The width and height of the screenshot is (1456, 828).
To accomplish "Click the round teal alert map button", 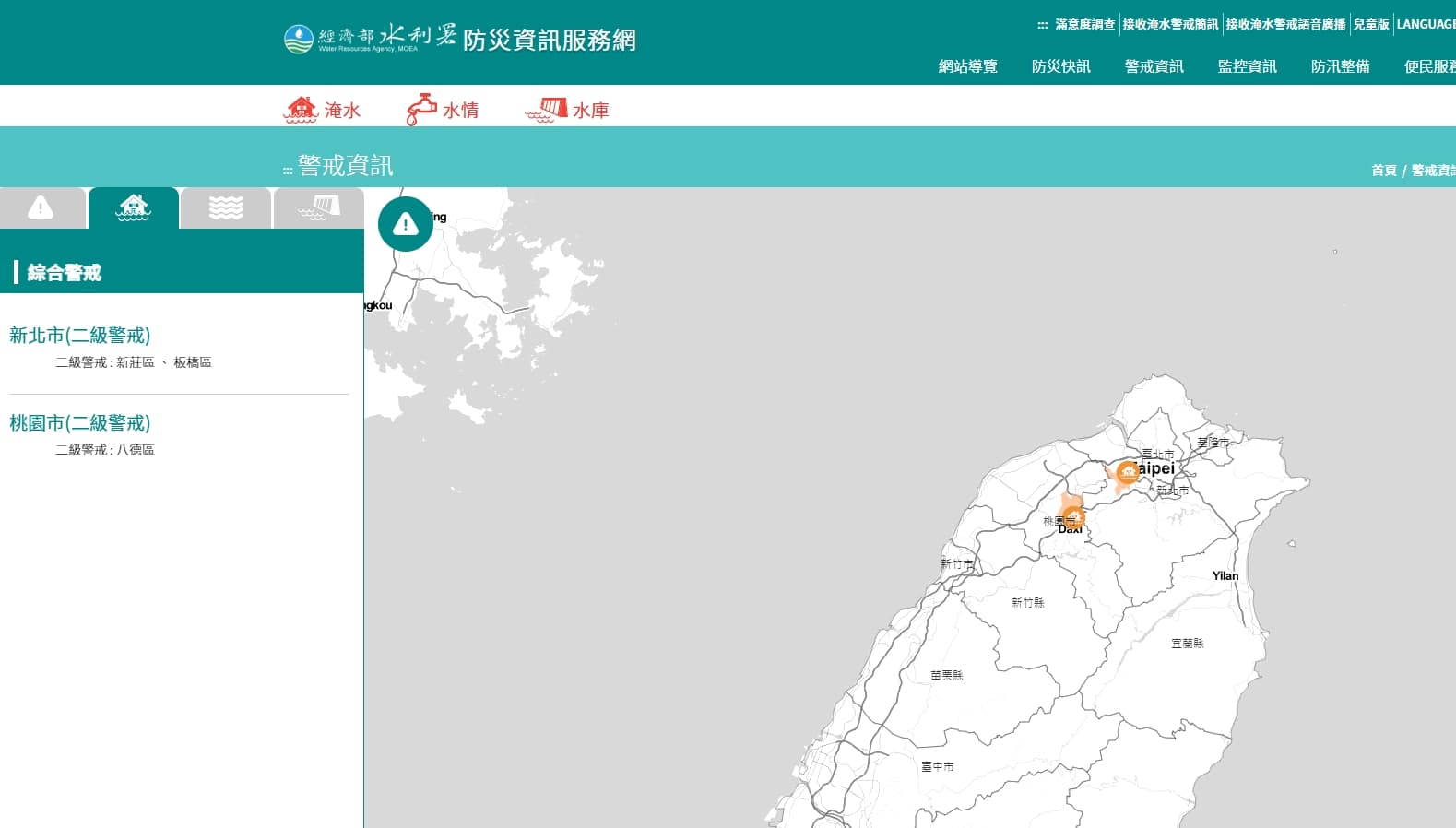I will pyautogui.click(x=406, y=224).
